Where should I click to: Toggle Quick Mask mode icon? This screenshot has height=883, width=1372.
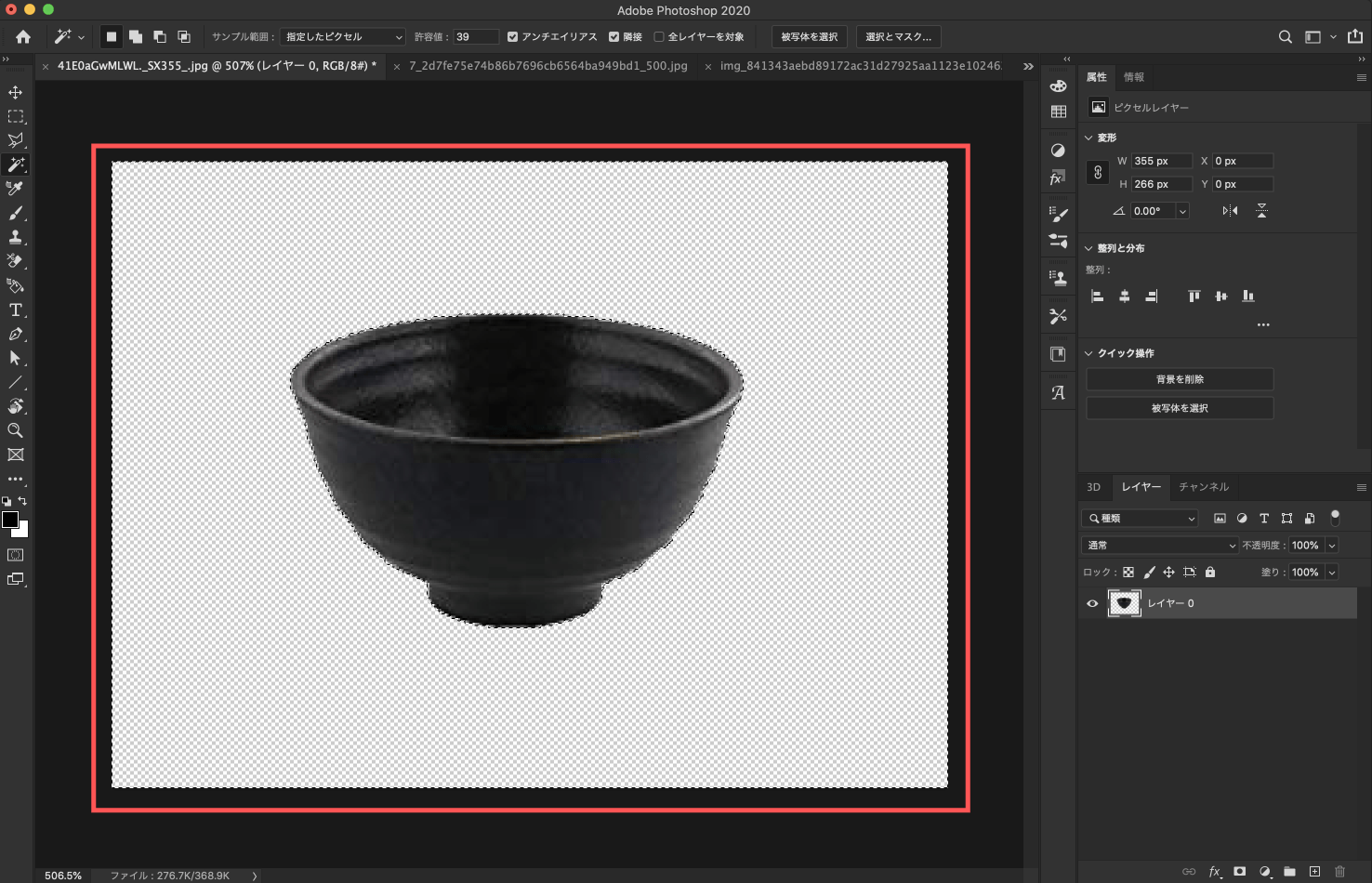click(x=16, y=555)
